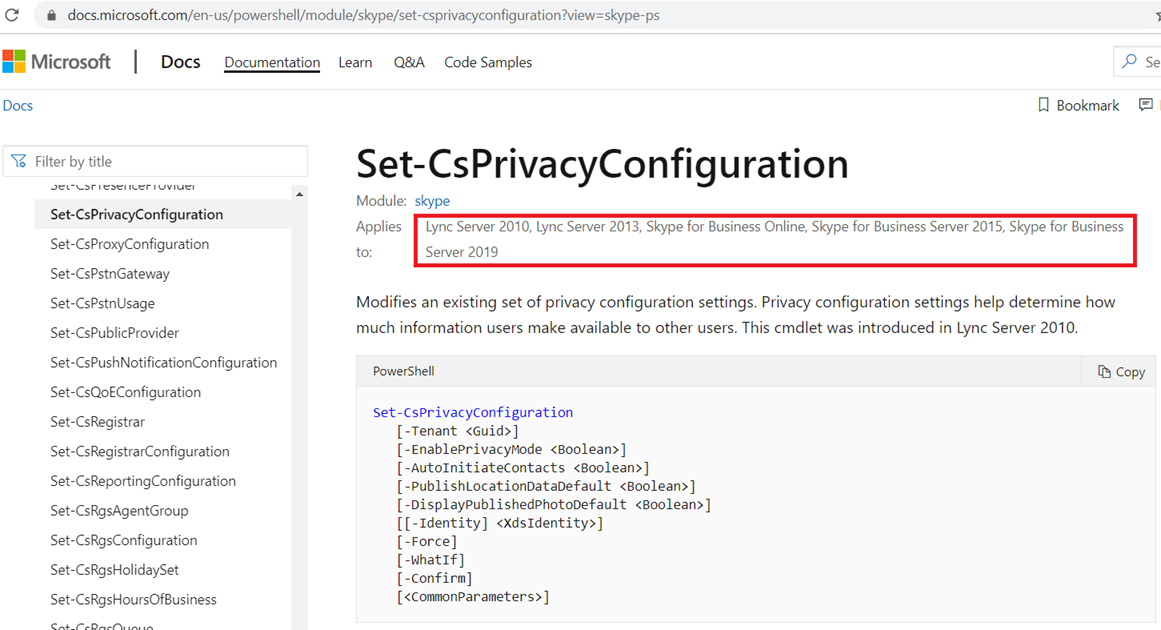Open Set-CsRegistrar in the sidebar
This screenshot has height=630, width=1161.
[x=98, y=421]
